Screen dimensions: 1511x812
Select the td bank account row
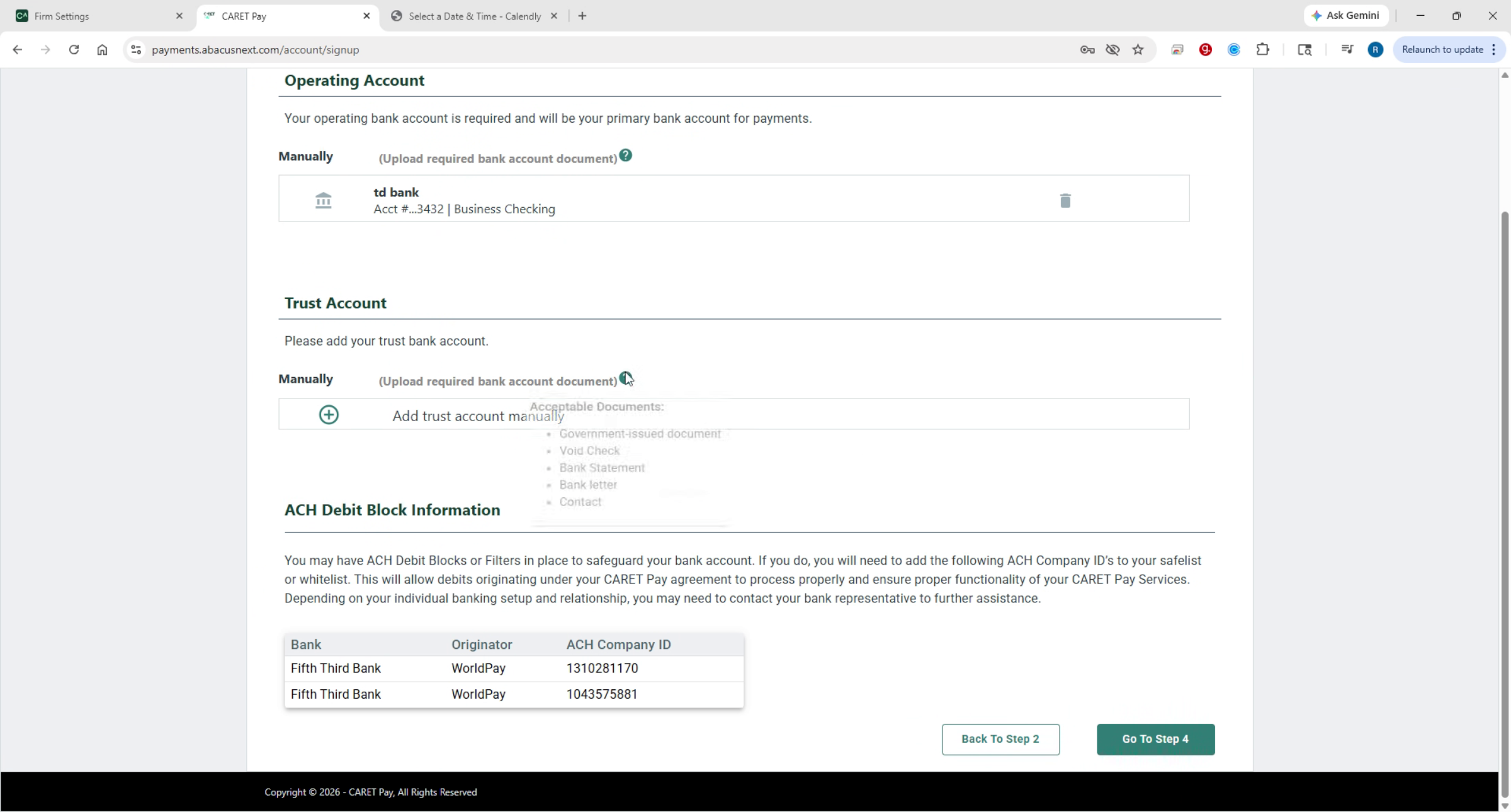734,198
